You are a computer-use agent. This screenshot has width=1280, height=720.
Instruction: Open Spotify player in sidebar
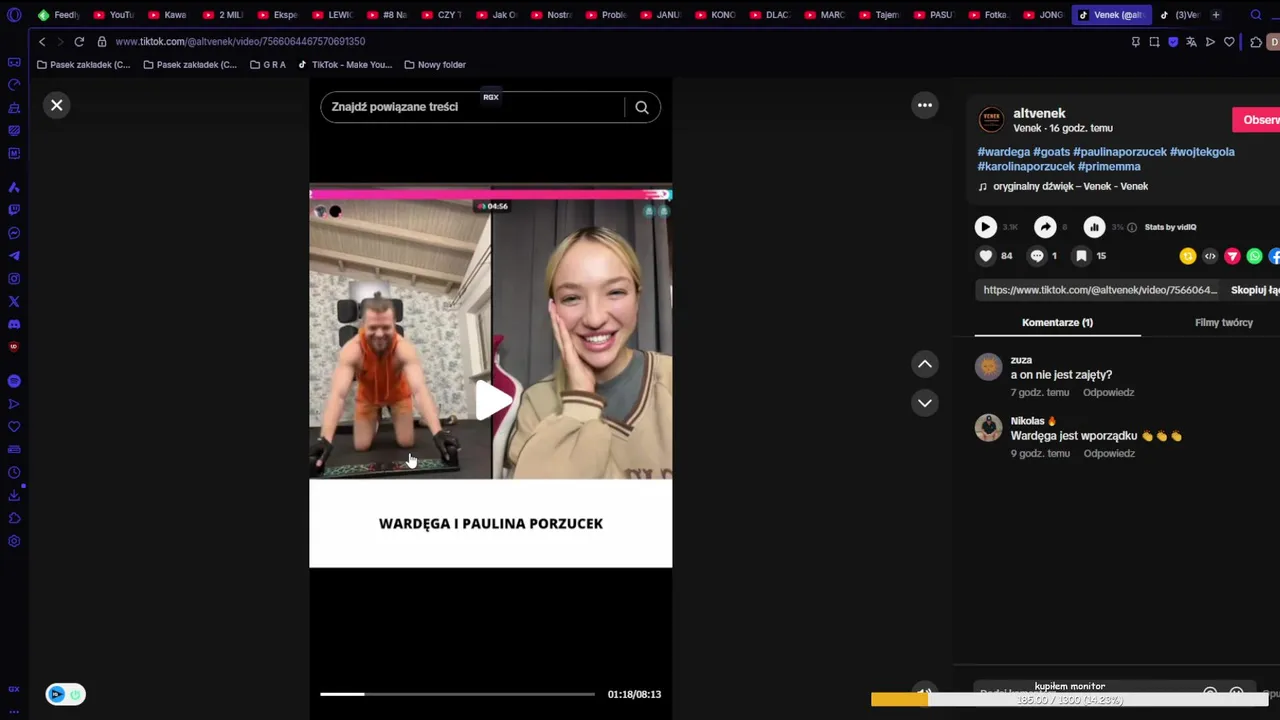(x=14, y=381)
